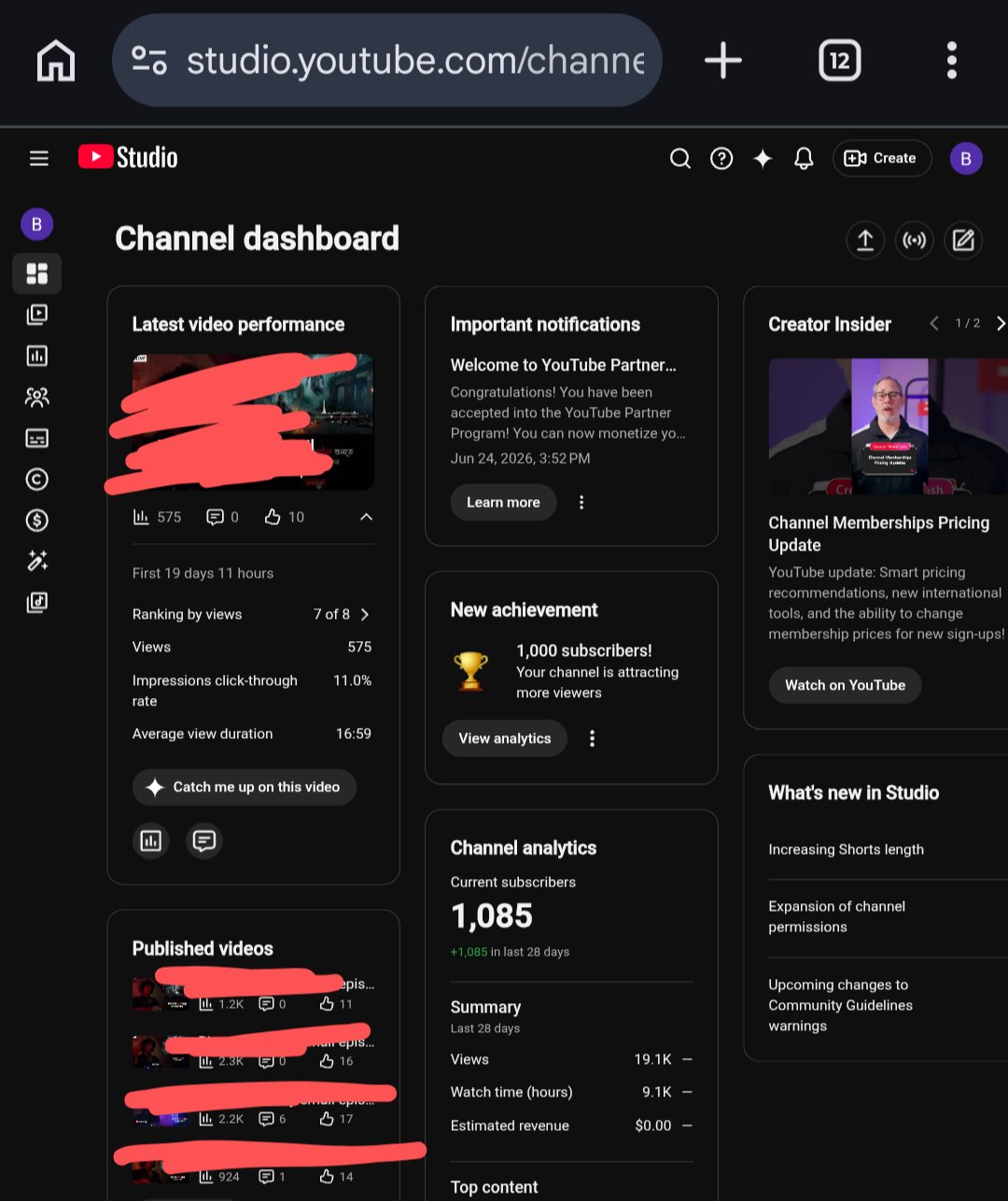Open the help question mark icon
Viewport: 1008px width, 1201px height.
click(721, 159)
